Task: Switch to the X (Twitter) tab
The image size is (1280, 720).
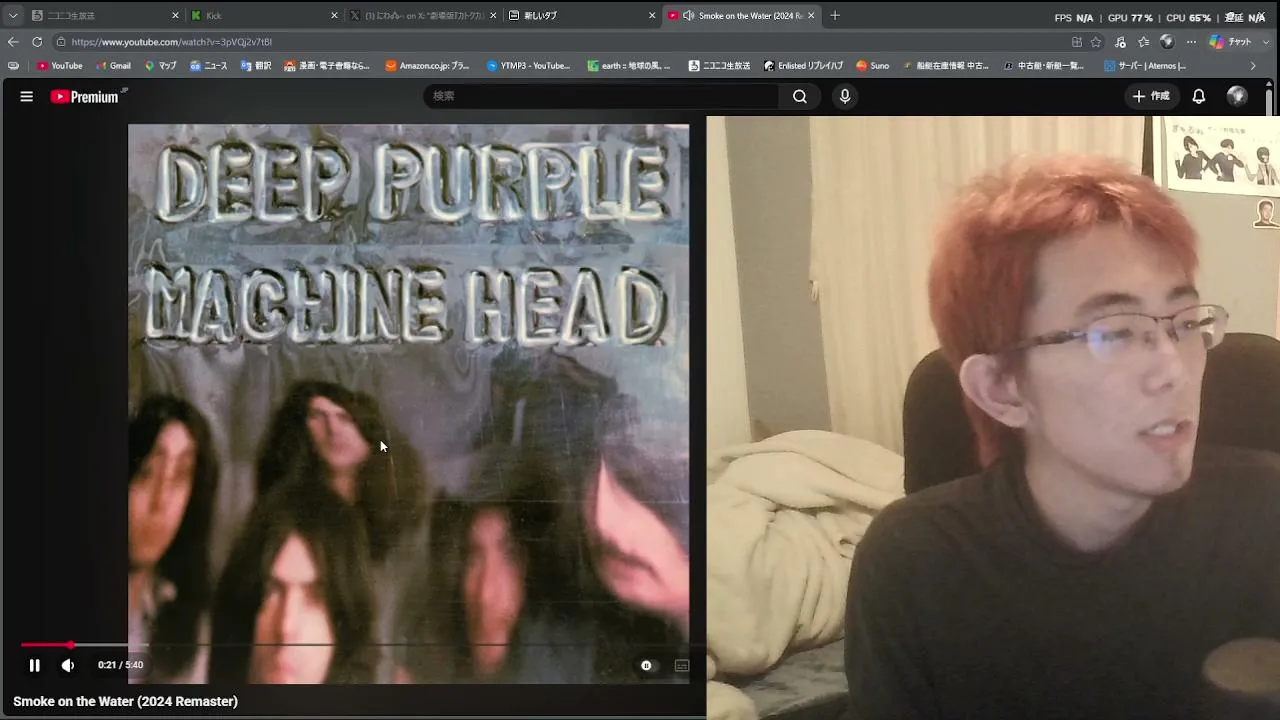Action: click(x=421, y=16)
